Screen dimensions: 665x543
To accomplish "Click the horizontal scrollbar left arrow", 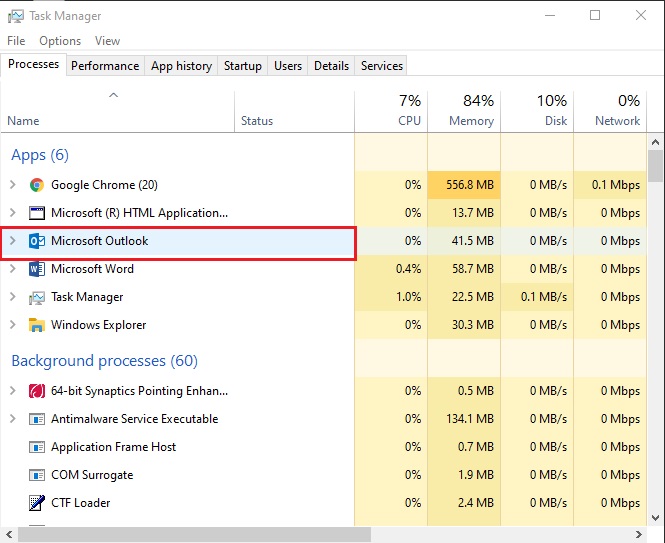I will [9, 535].
